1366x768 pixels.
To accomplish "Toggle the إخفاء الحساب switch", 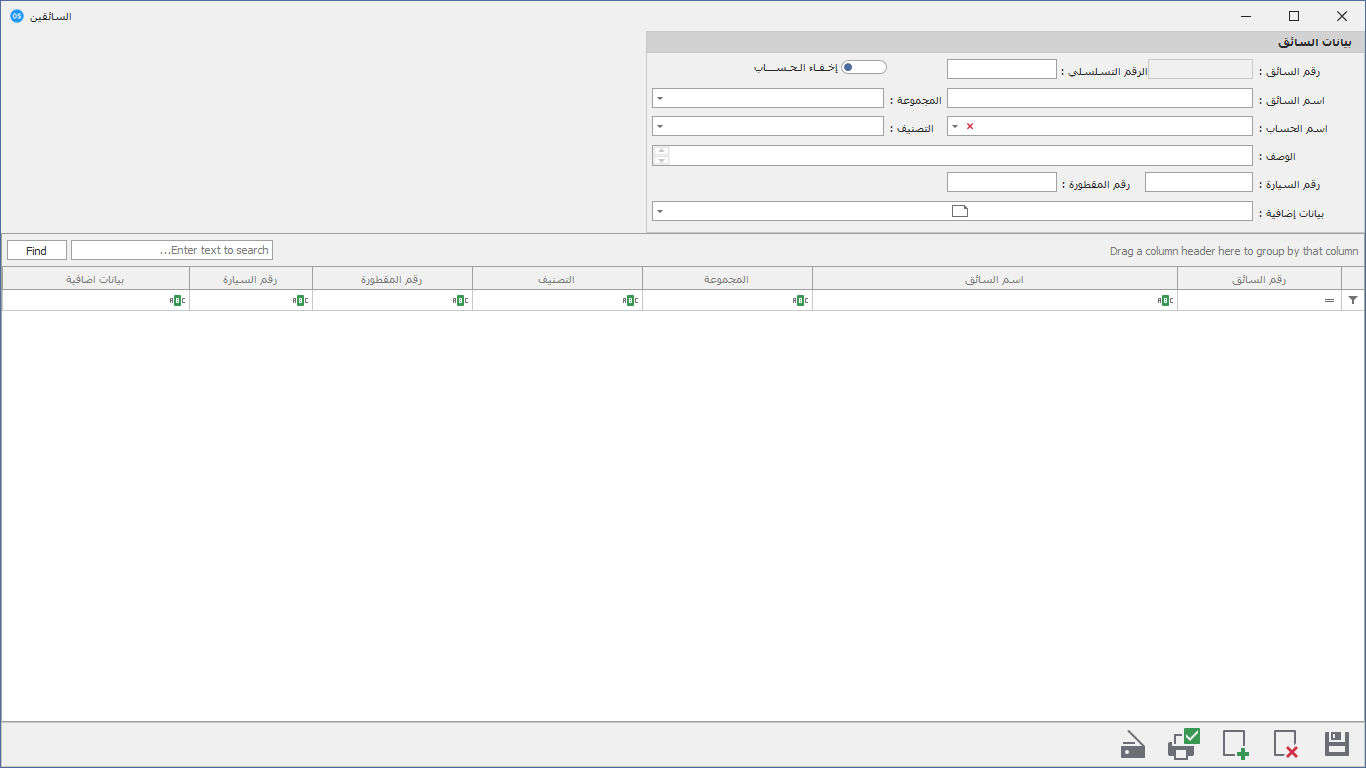I will pyautogui.click(x=864, y=67).
